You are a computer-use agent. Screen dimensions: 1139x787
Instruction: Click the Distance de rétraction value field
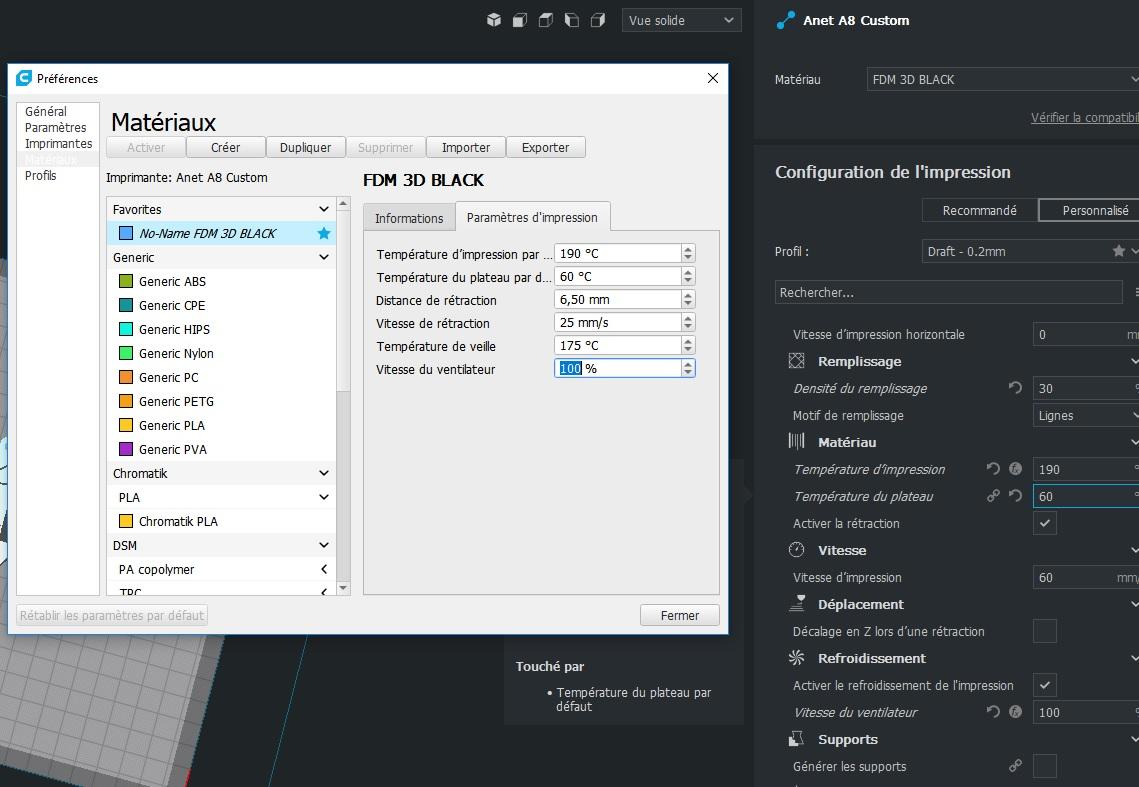click(x=617, y=299)
